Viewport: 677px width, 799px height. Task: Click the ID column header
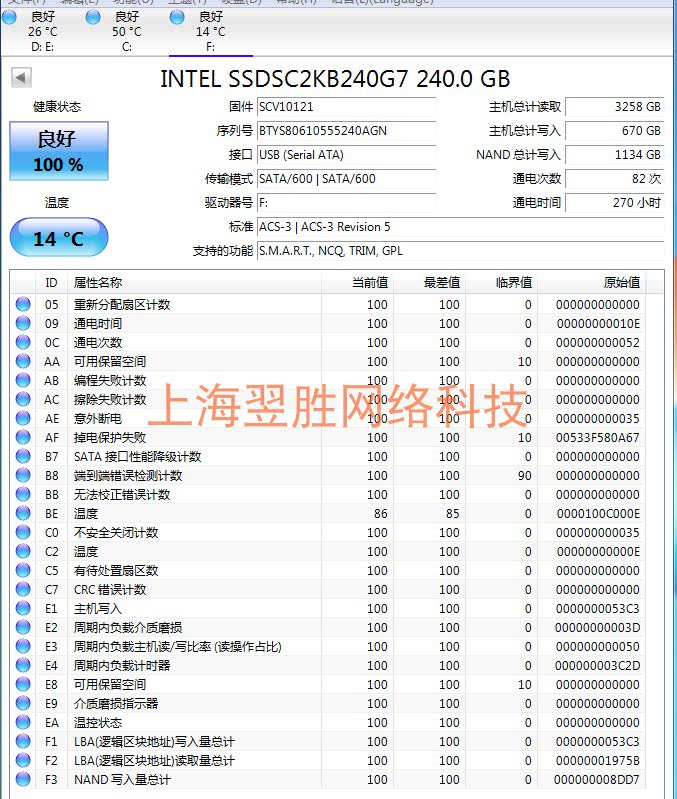(x=51, y=282)
